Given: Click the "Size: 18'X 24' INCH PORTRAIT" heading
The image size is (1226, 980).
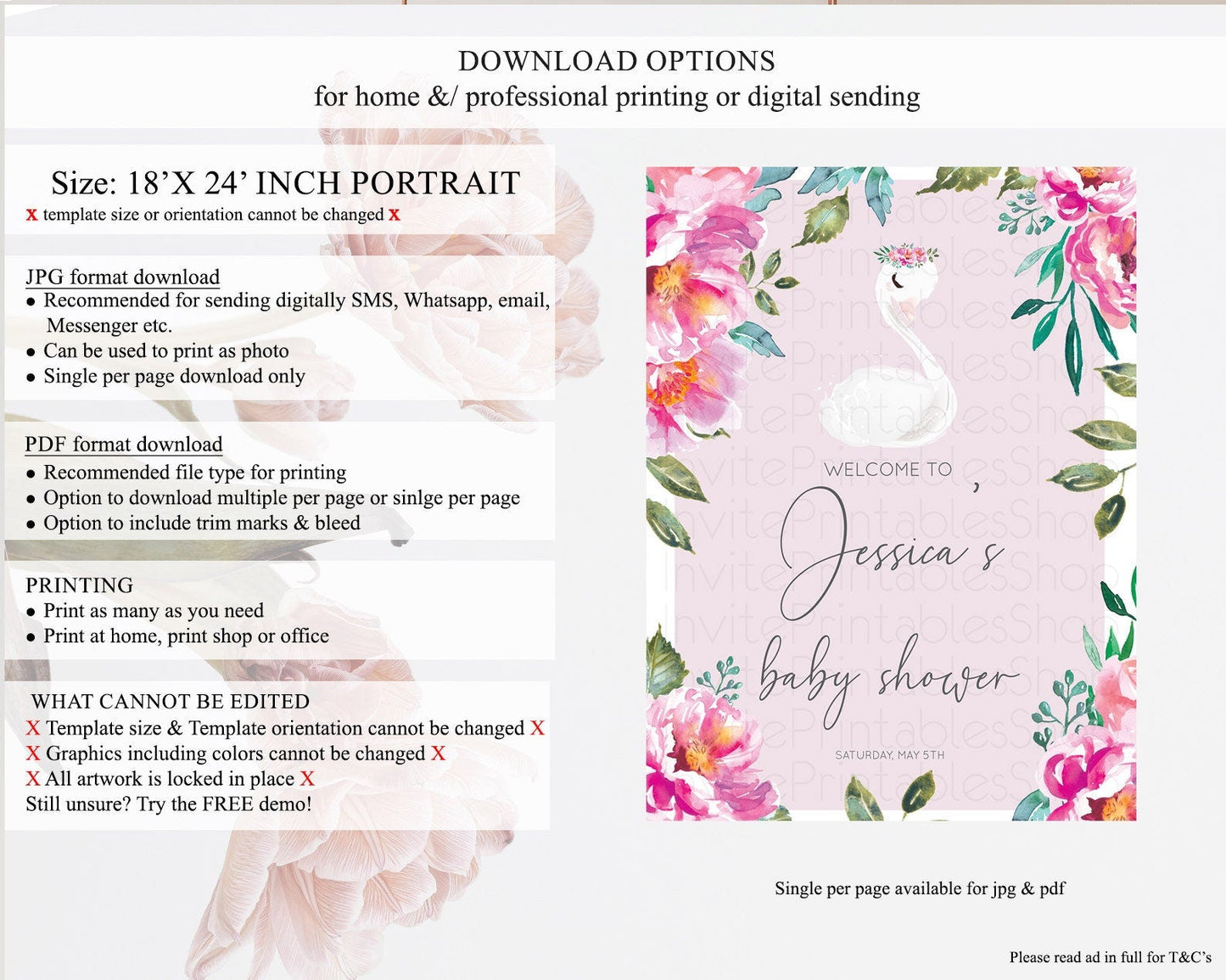Looking at the screenshot, I should coord(285,183).
